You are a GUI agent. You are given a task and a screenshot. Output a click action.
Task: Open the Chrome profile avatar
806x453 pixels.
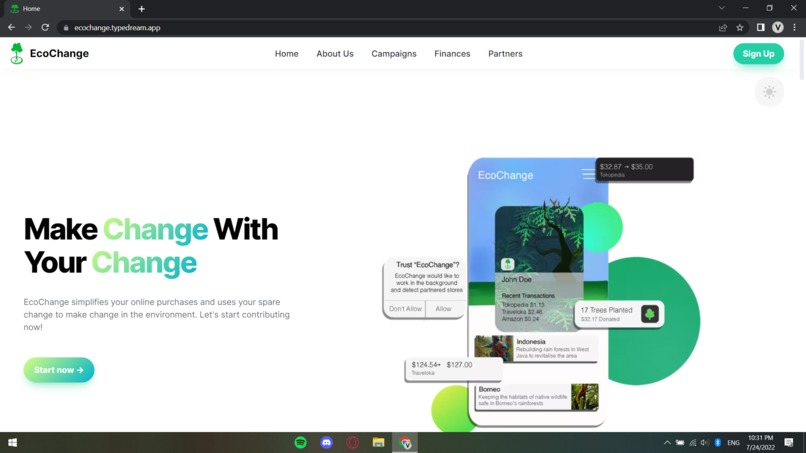point(778,27)
